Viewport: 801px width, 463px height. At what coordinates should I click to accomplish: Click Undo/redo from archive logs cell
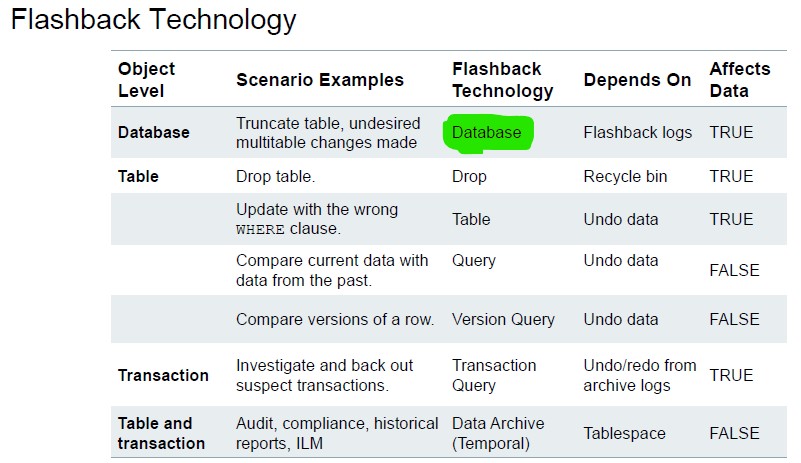click(x=639, y=375)
